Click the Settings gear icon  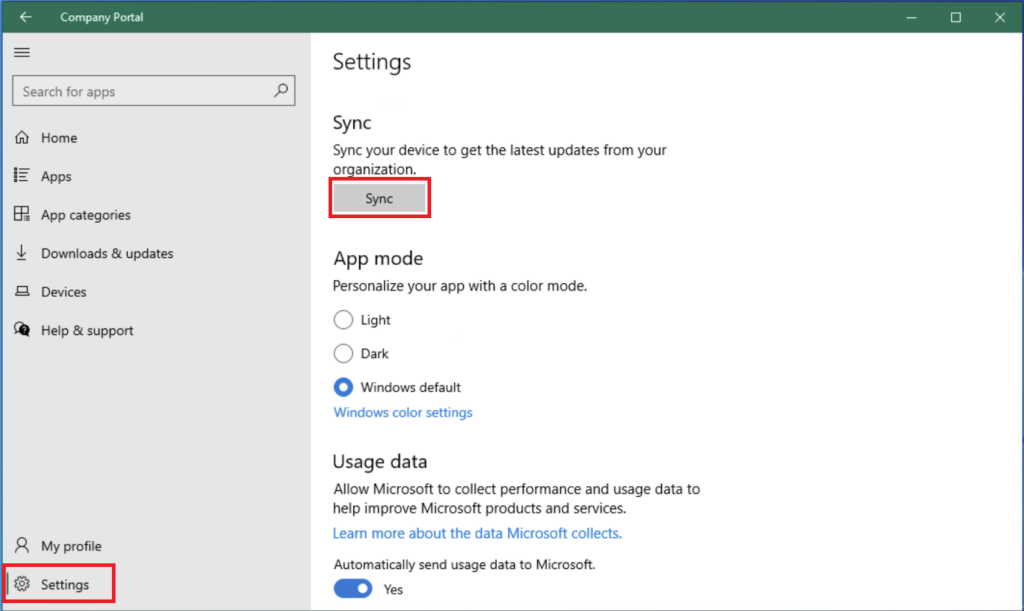coord(23,585)
